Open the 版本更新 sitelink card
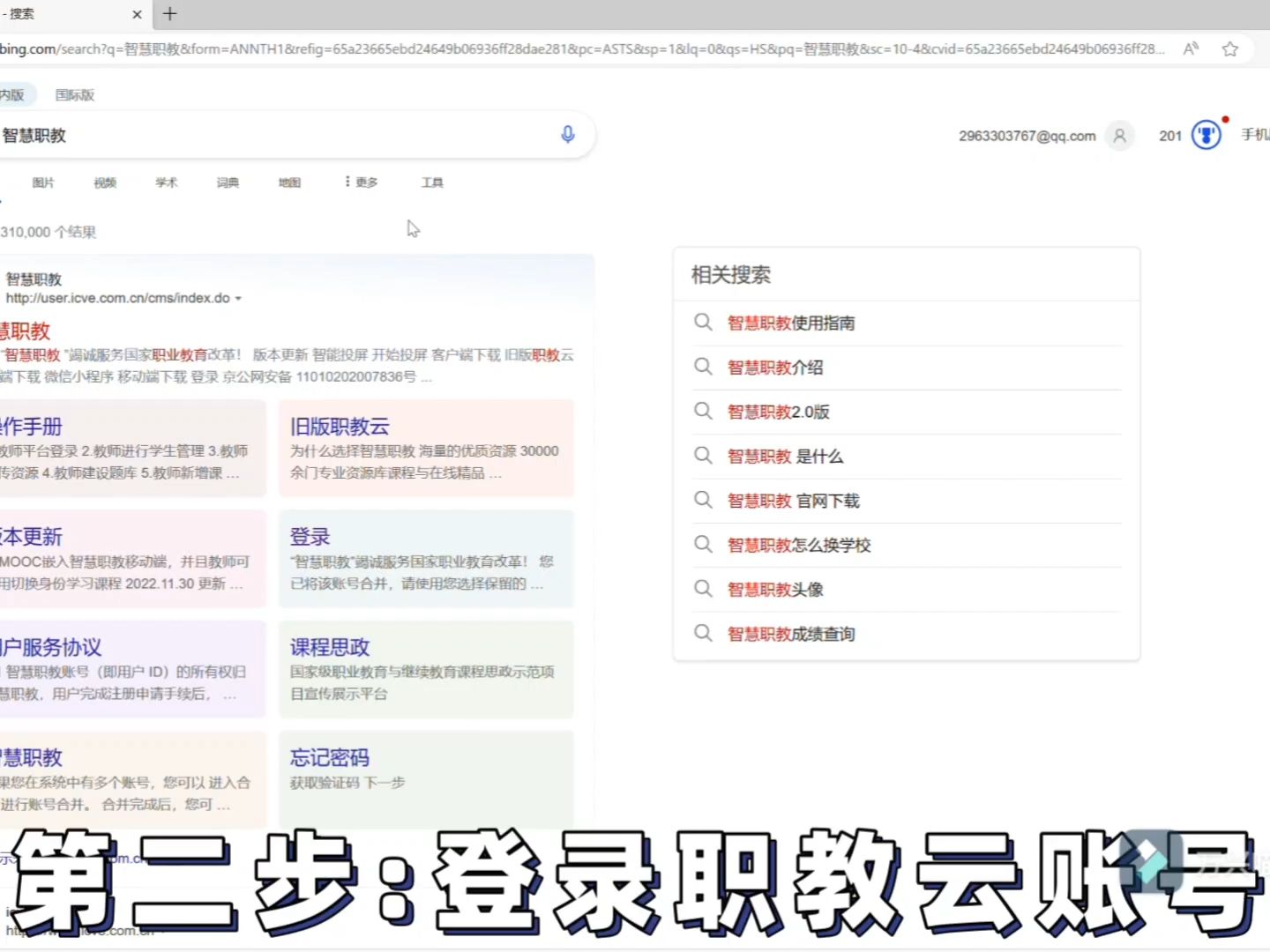Viewport: 1270px width, 952px height. coord(132,559)
